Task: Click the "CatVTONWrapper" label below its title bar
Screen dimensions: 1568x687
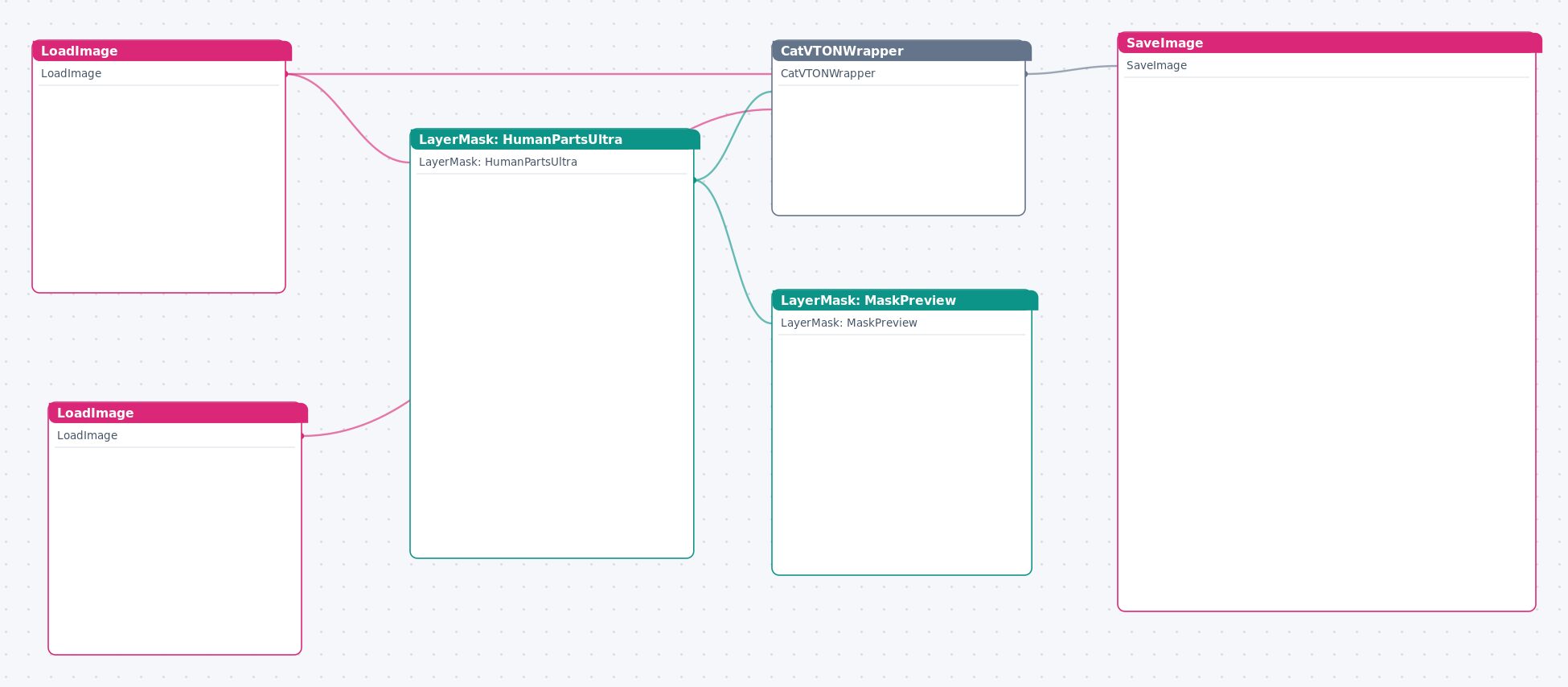Action: [827, 73]
